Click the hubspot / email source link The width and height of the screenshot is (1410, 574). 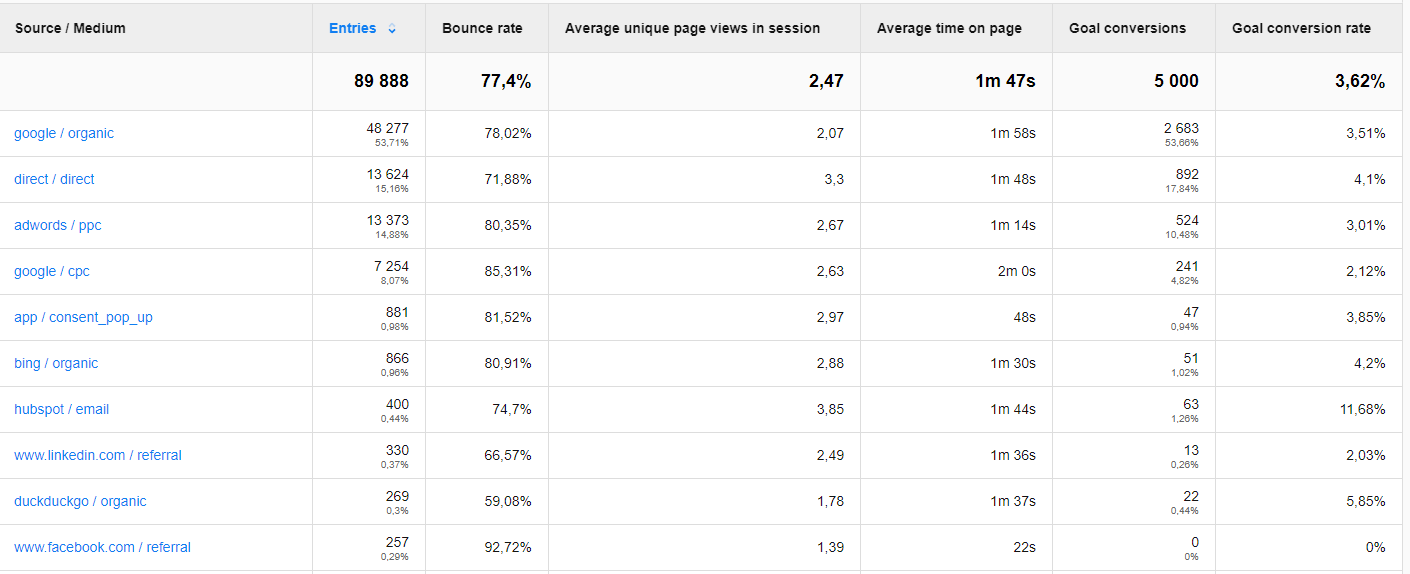(x=62, y=409)
